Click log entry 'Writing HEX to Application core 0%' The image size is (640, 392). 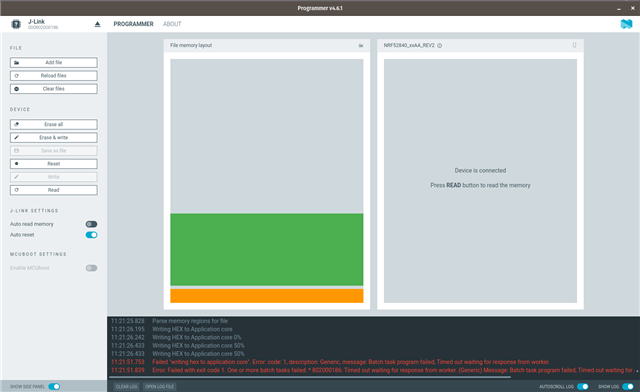197,337
